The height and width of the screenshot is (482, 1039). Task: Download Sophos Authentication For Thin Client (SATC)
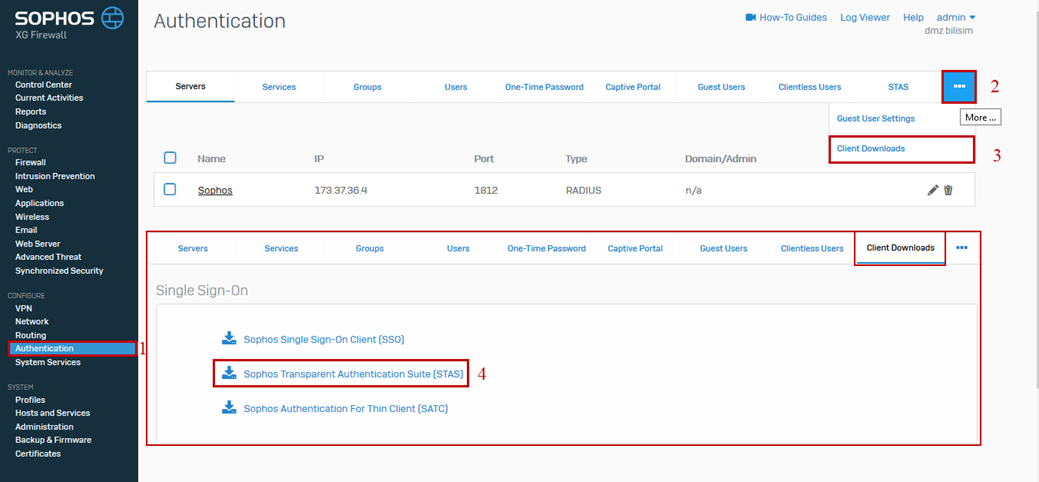pos(346,409)
